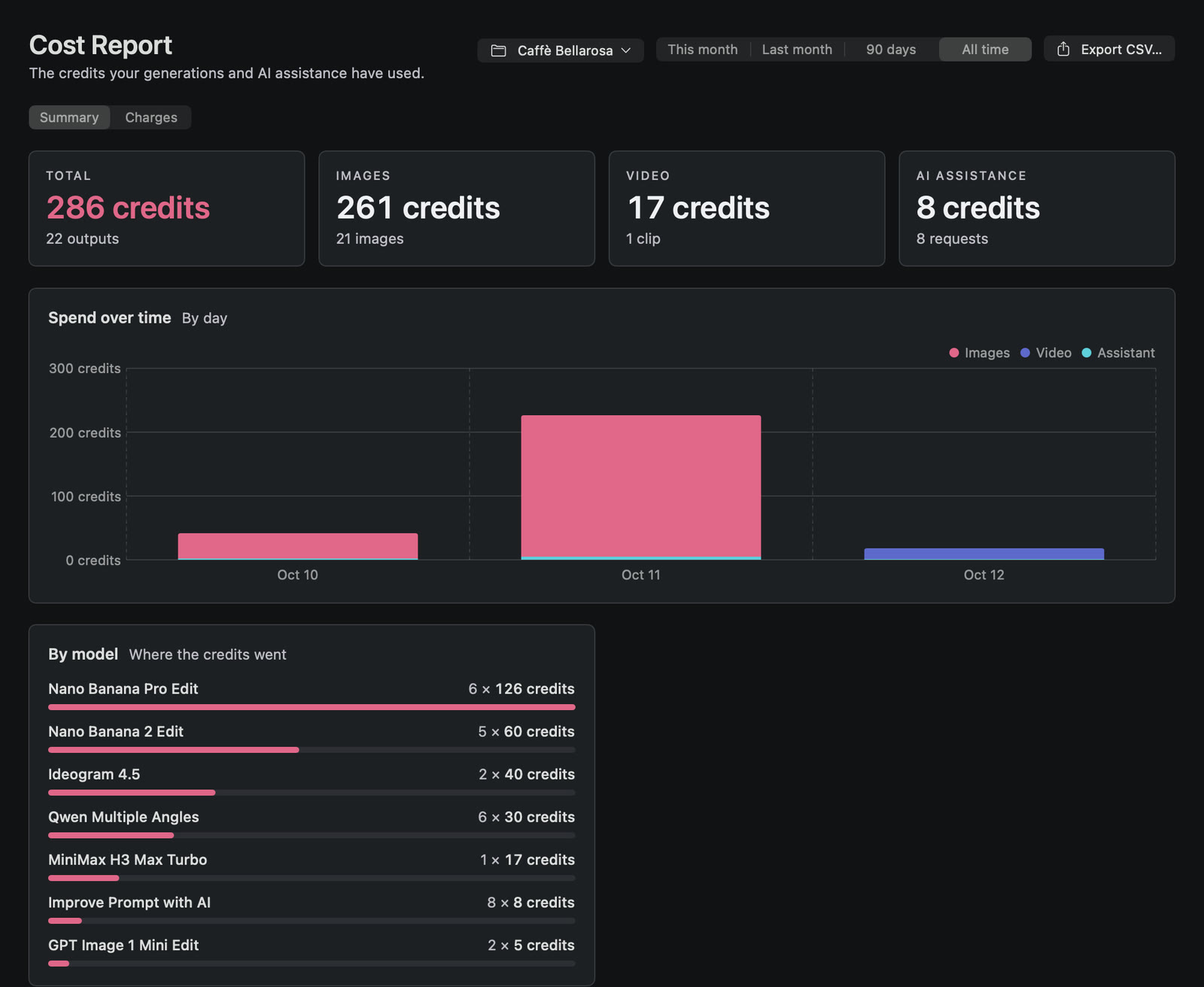Image resolution: width=1204 pixels, height=987 pixels.
Task: Select the Images 261 credits card
Action: point(457,208)
